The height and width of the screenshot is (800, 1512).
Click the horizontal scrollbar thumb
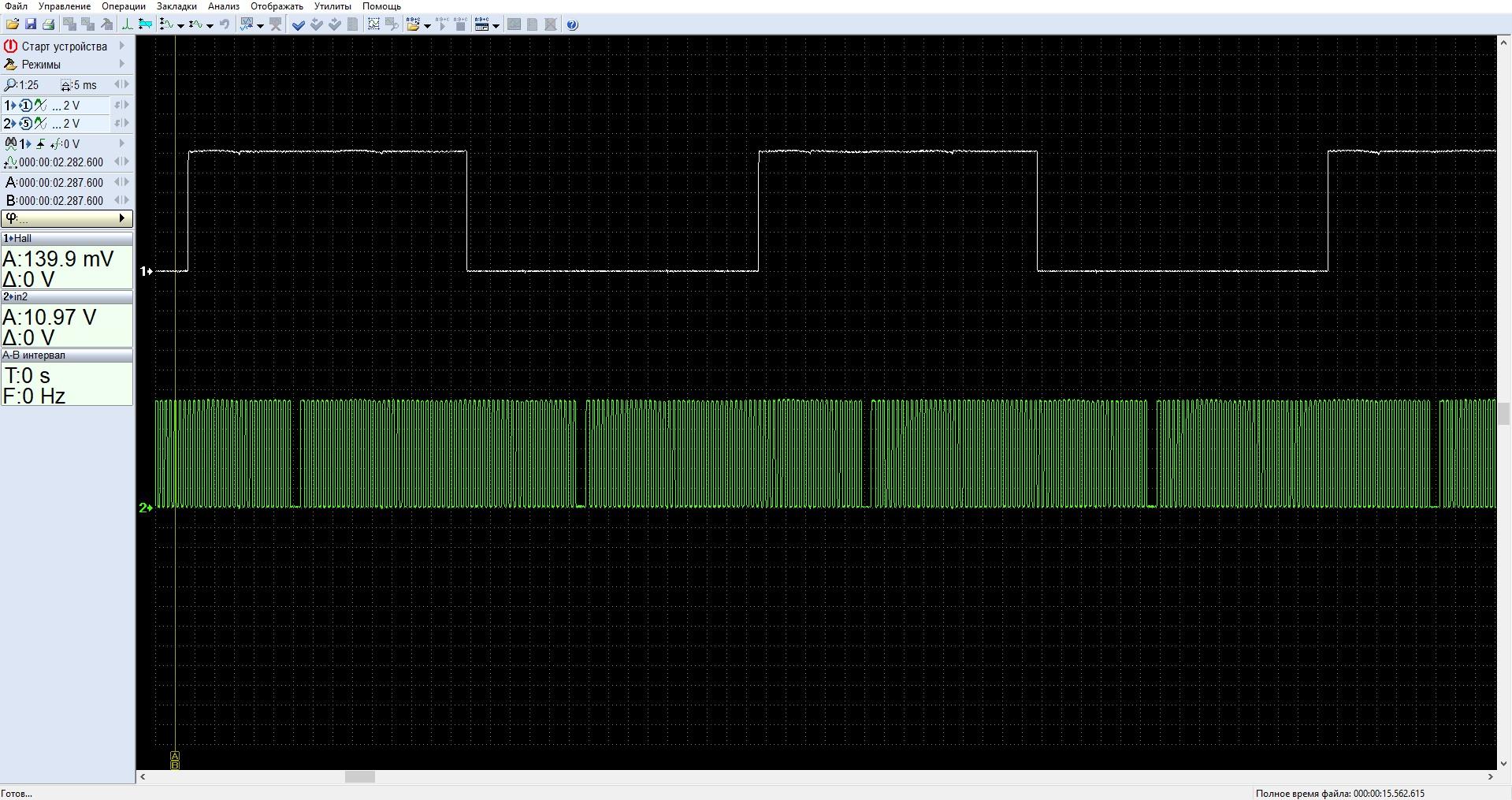360,776
